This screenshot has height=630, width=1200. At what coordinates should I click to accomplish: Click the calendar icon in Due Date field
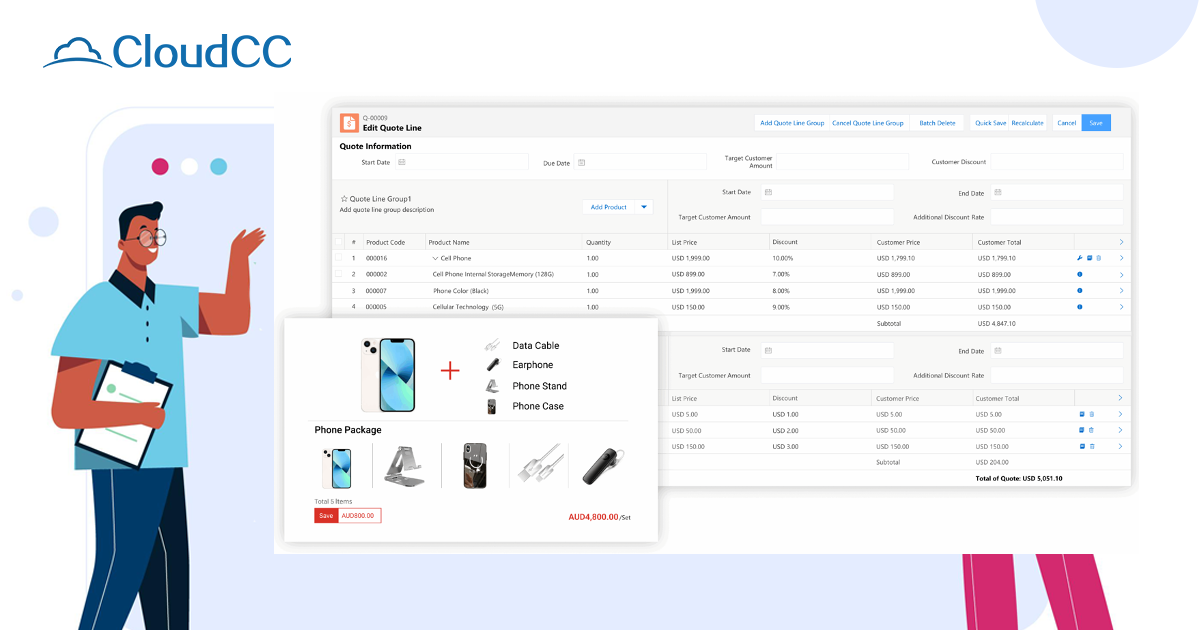coord(581,162)
